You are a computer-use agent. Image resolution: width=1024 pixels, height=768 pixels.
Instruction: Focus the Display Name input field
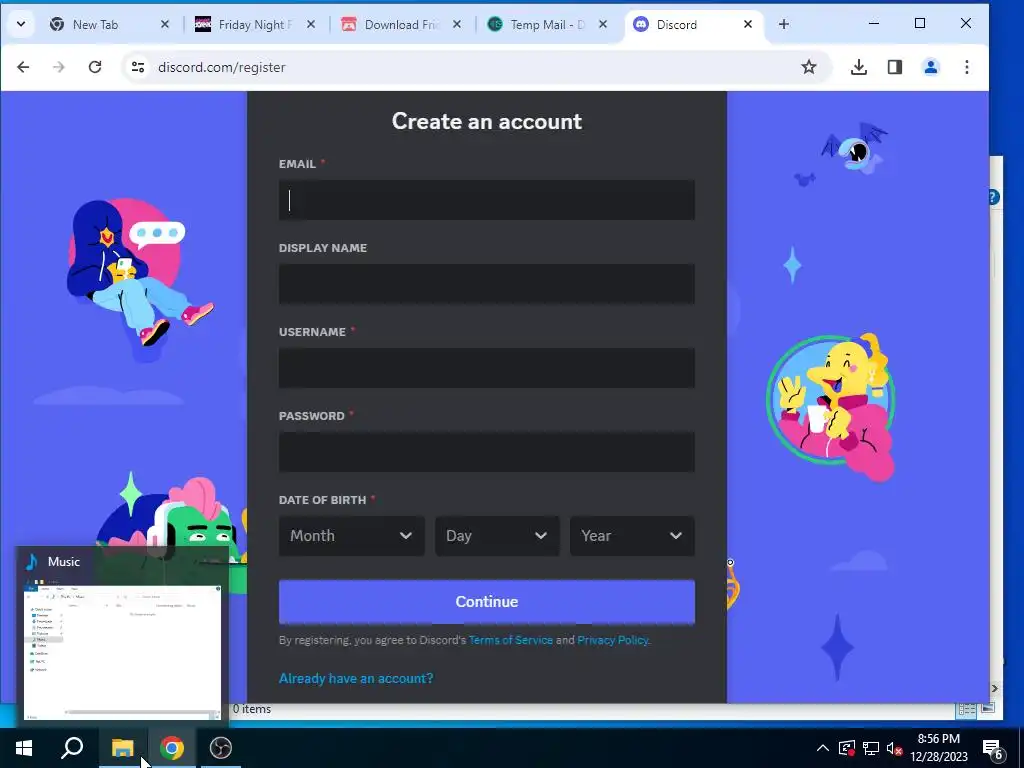point(487,284)
